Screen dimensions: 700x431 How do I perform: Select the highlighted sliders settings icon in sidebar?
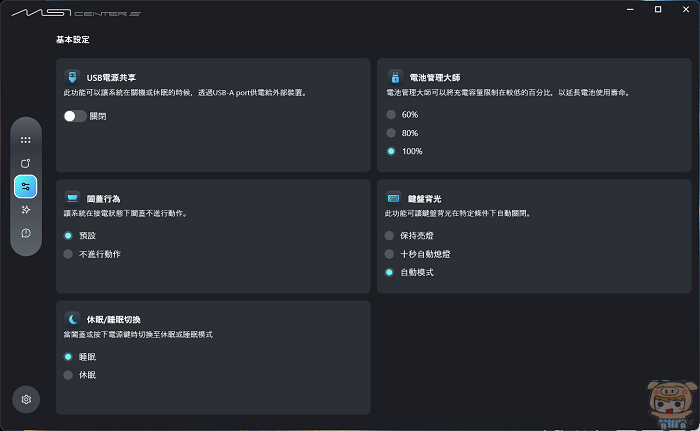[x=26, y=186]
